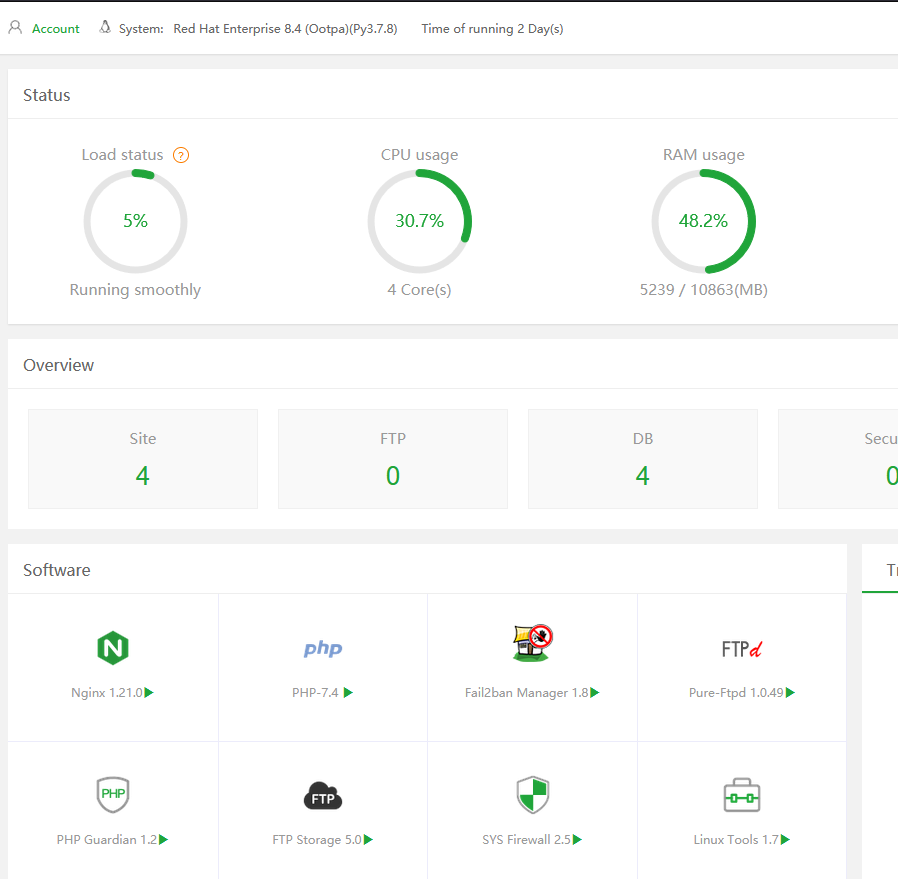
Task: Click the Nginx logo icon
Action: pos(113,648)
